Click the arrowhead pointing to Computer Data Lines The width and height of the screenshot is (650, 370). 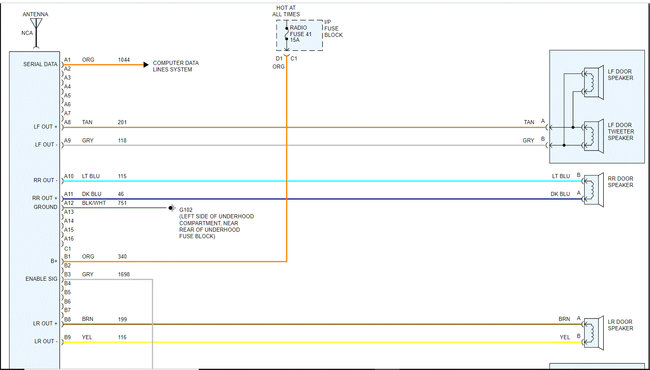click(x=146, y=65)
